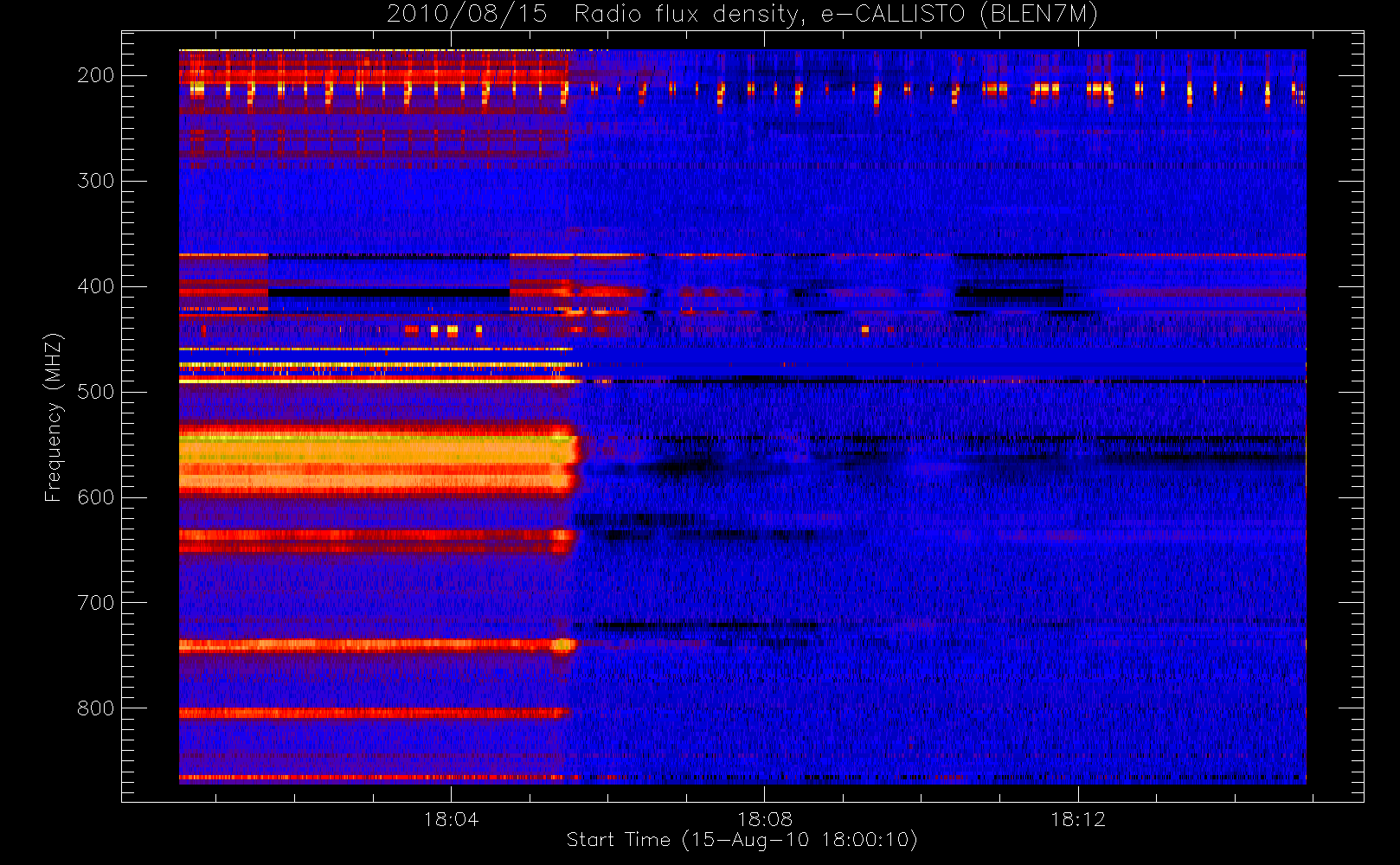
Task: Click the 300 frequency tick label
Action: tap(96, 181)
